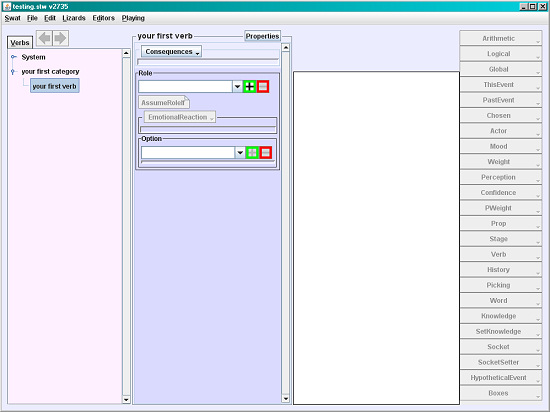Screen dimensions: 550x412
Task: Open the Consequences dropdown button
Action: point(172,52)
